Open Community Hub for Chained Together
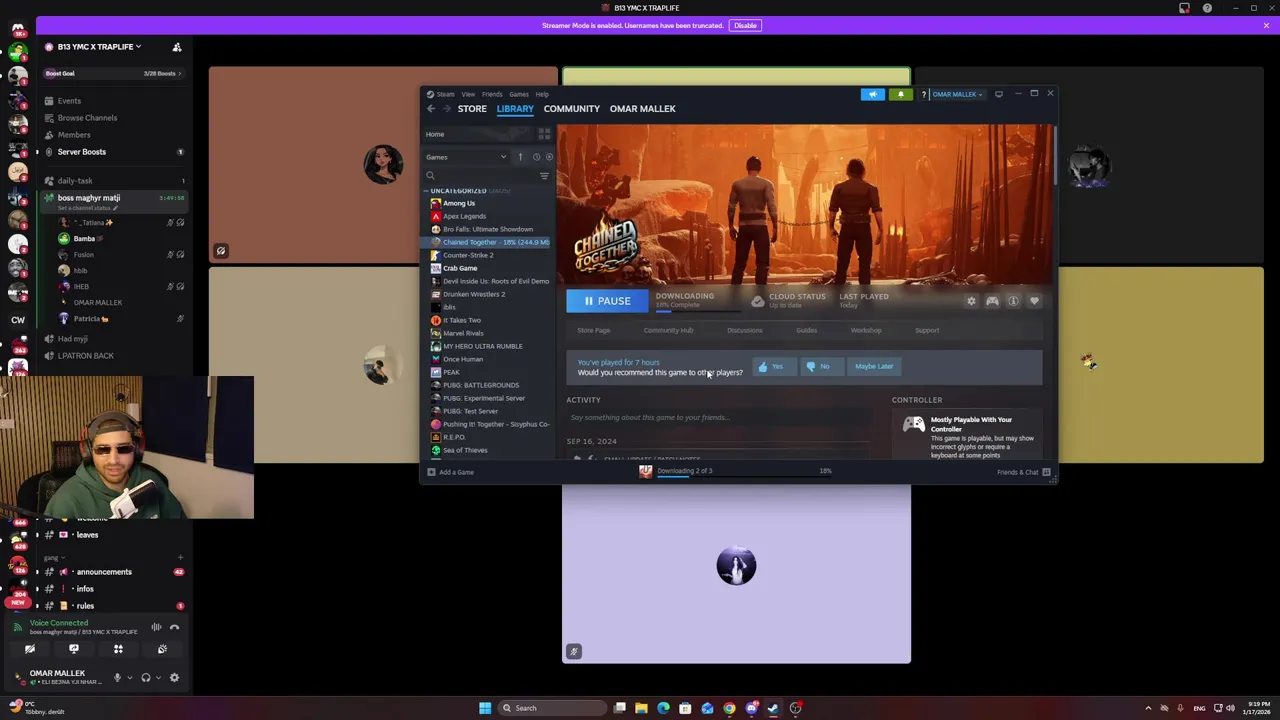The height and width of the screenshot is (720, 1280). pos(668,330)
